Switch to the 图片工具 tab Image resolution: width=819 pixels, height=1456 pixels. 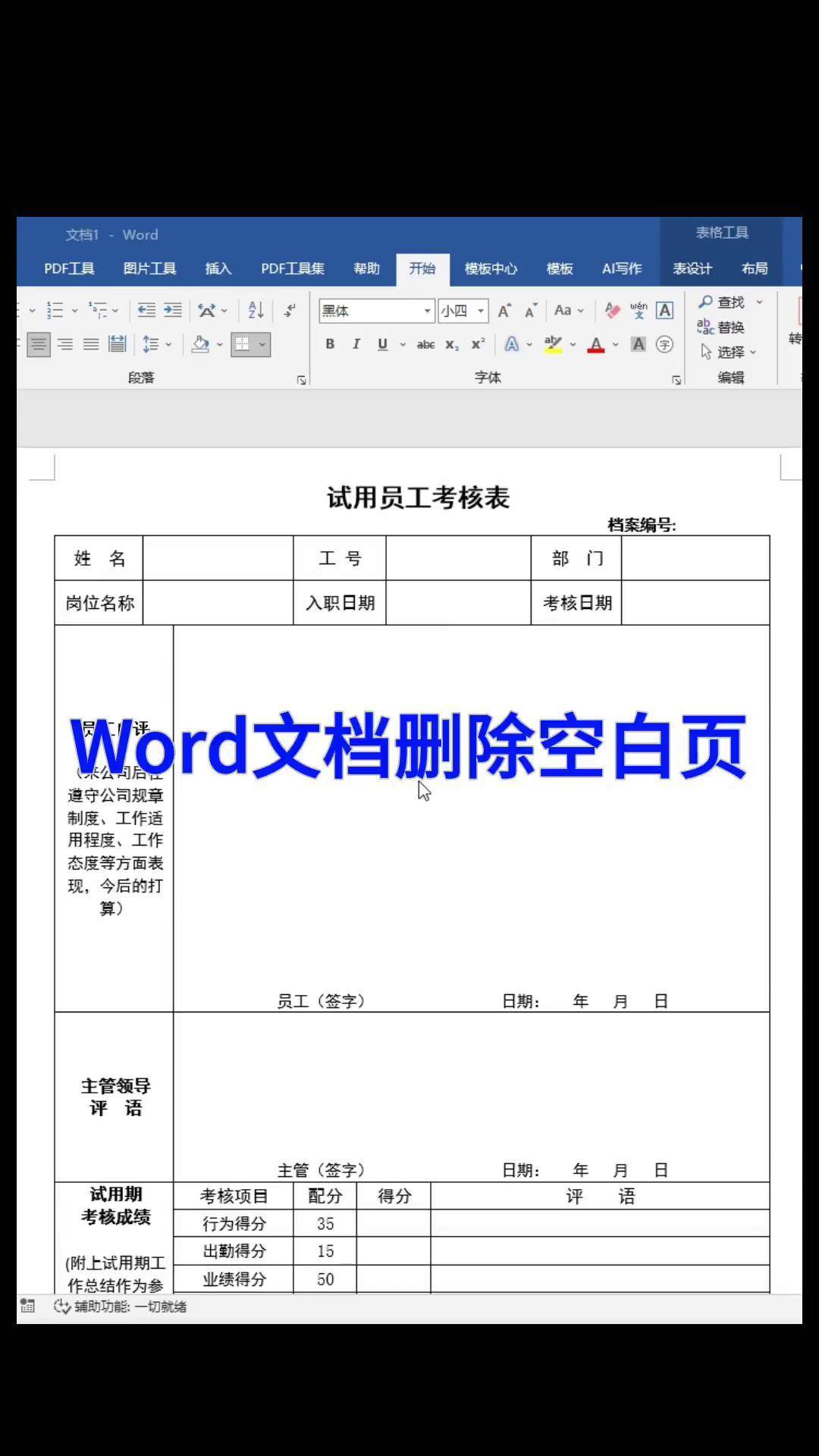pyautogui.click(x=149, y=268)
